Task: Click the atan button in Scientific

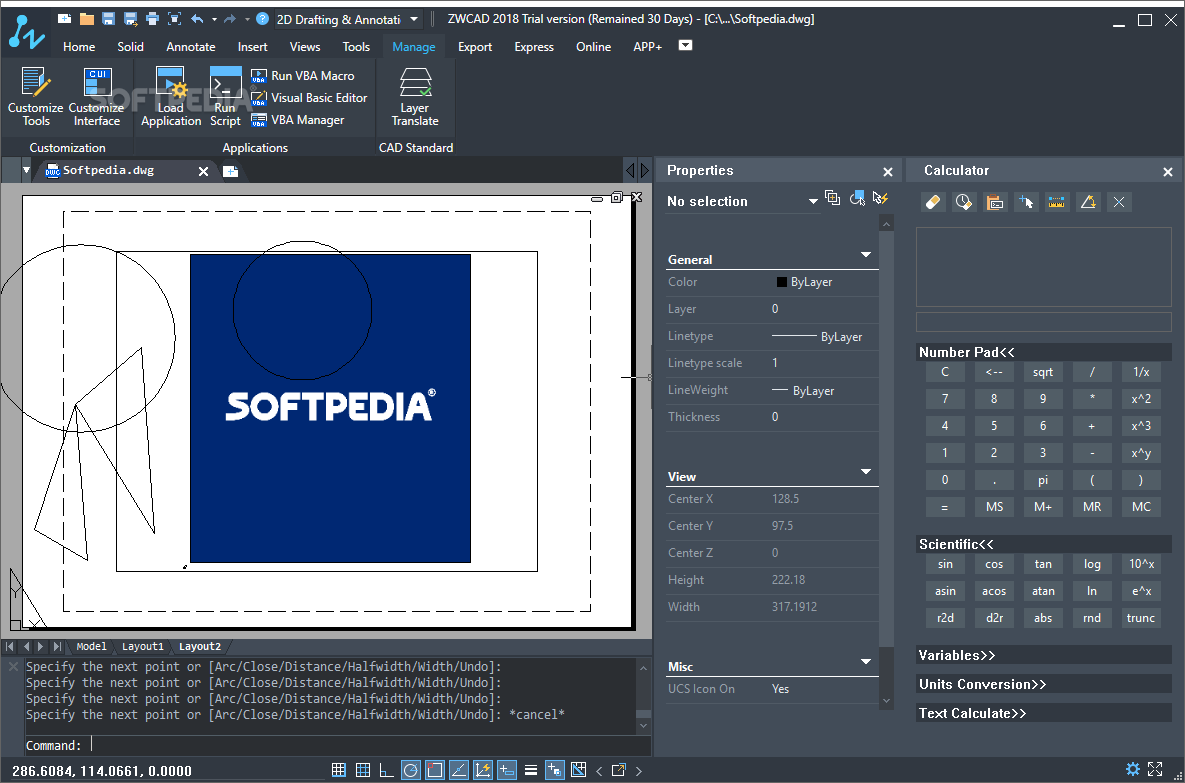Action: 1043,591
